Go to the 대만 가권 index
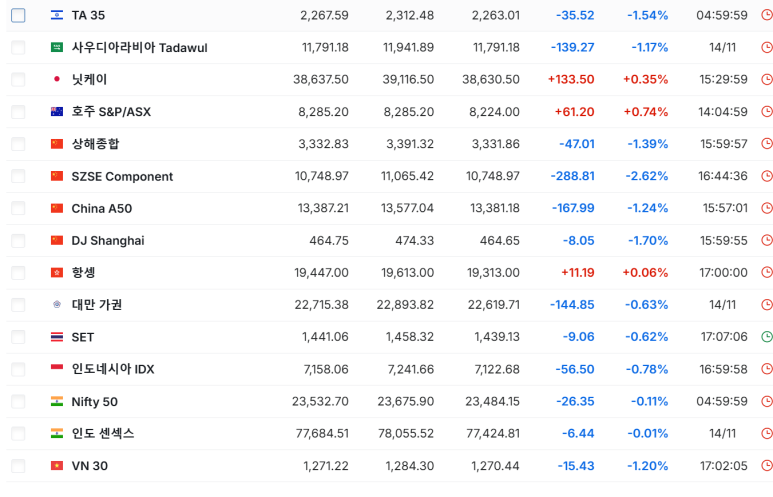This screenshot has width=773, height=497. pos(97,305)
